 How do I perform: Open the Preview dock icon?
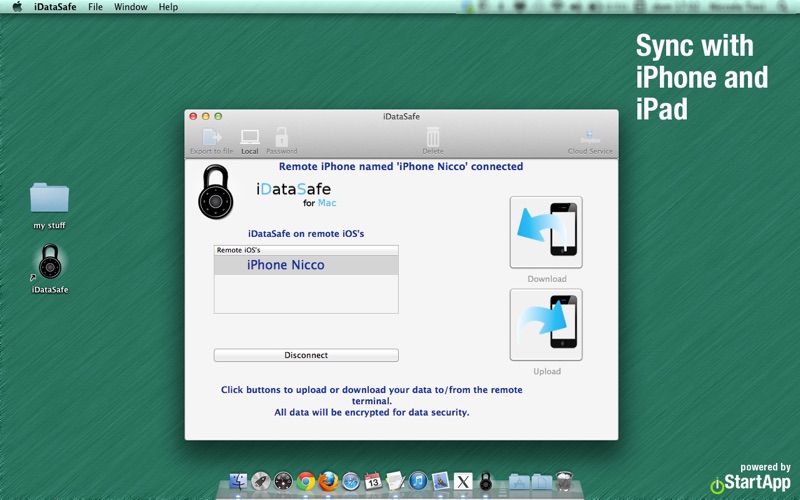[440, 481]
